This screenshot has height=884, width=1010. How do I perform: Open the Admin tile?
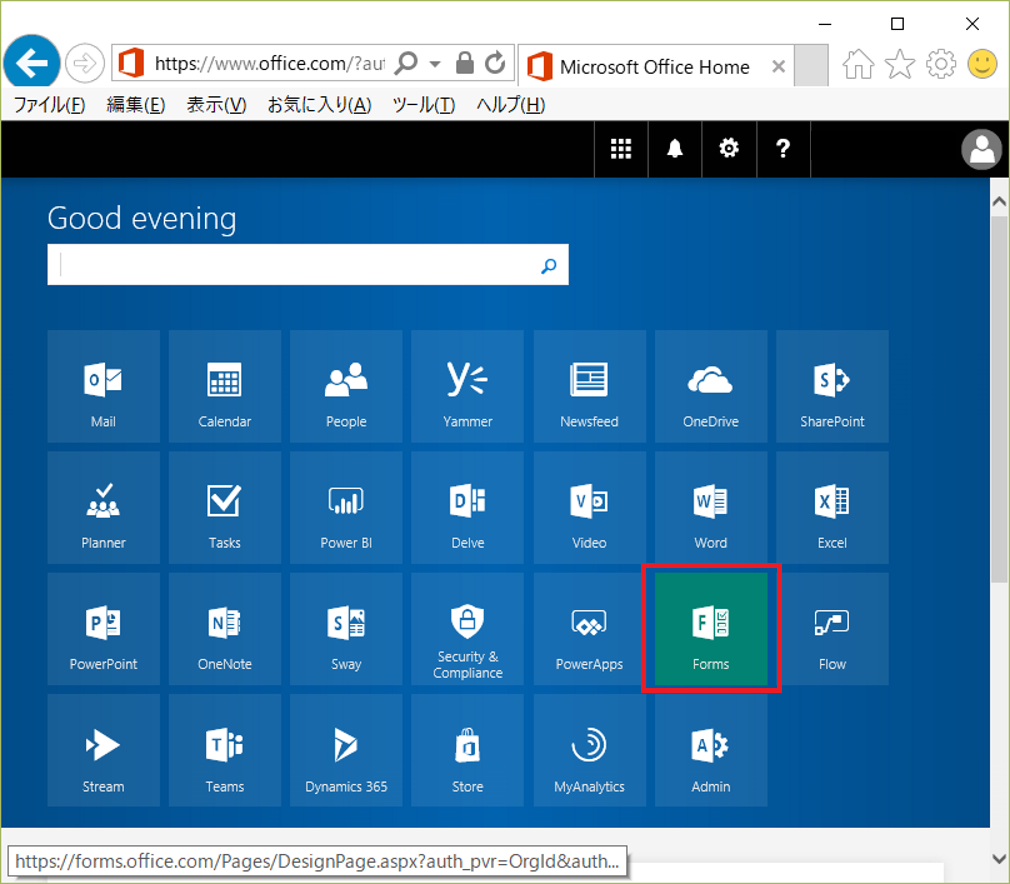coord(711,750)
